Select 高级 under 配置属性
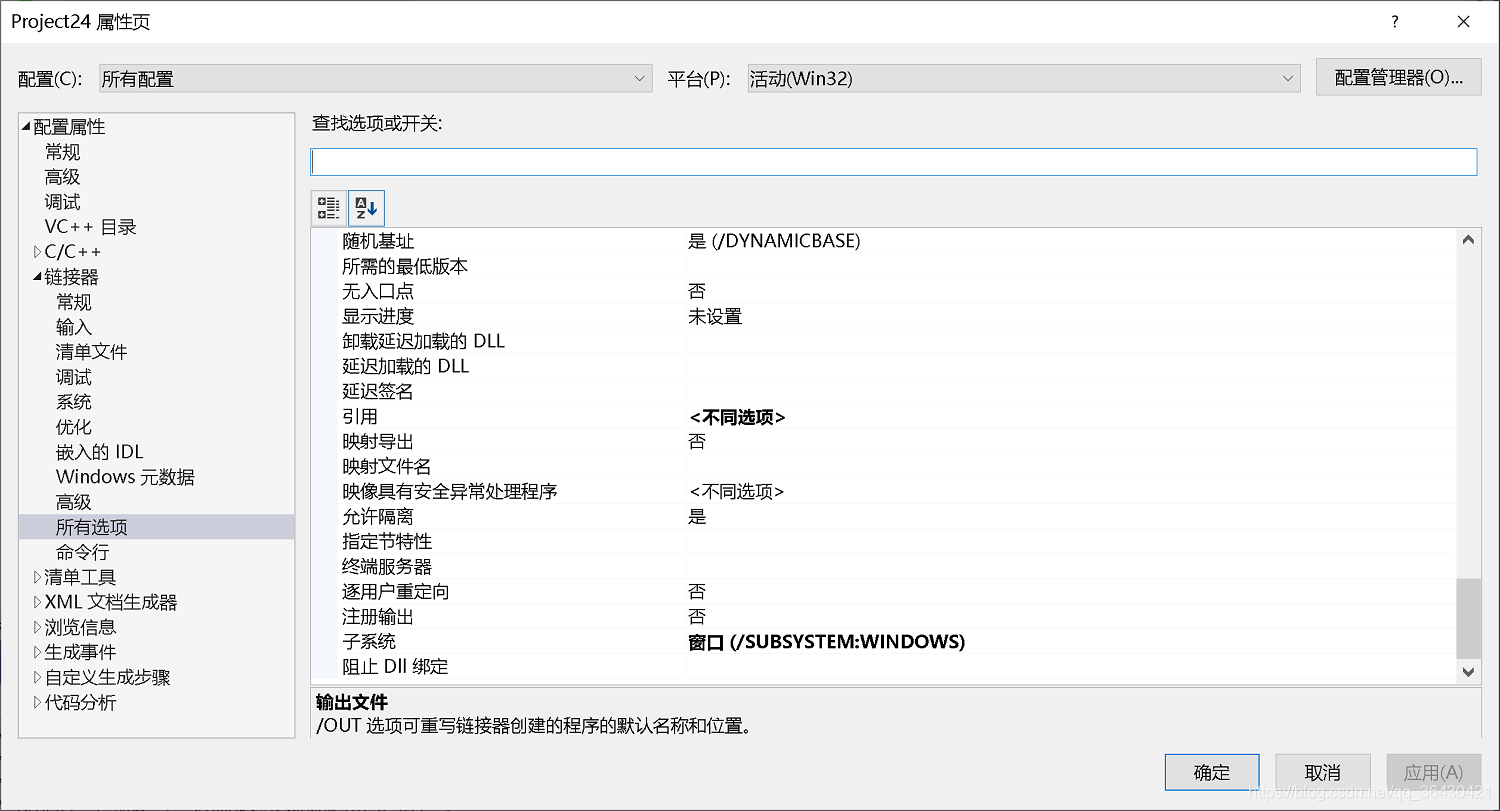Viewport: 1500px width, 811px height. 62,177
